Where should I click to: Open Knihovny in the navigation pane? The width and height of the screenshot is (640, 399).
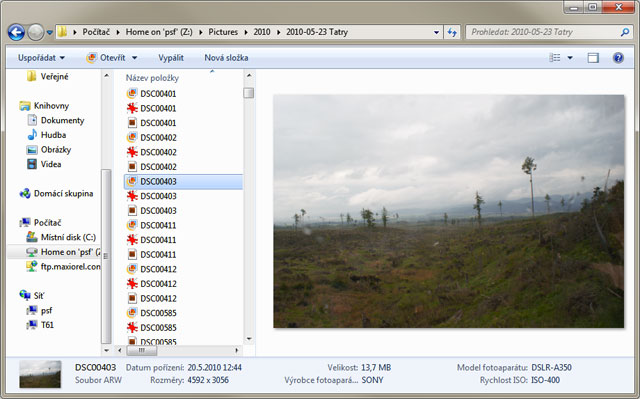pos(44,106)
